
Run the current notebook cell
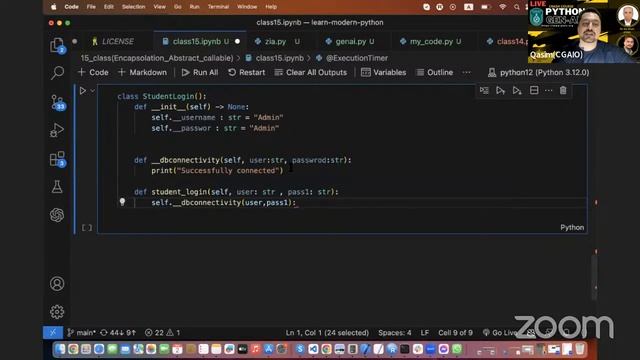(x=83, y=91)
